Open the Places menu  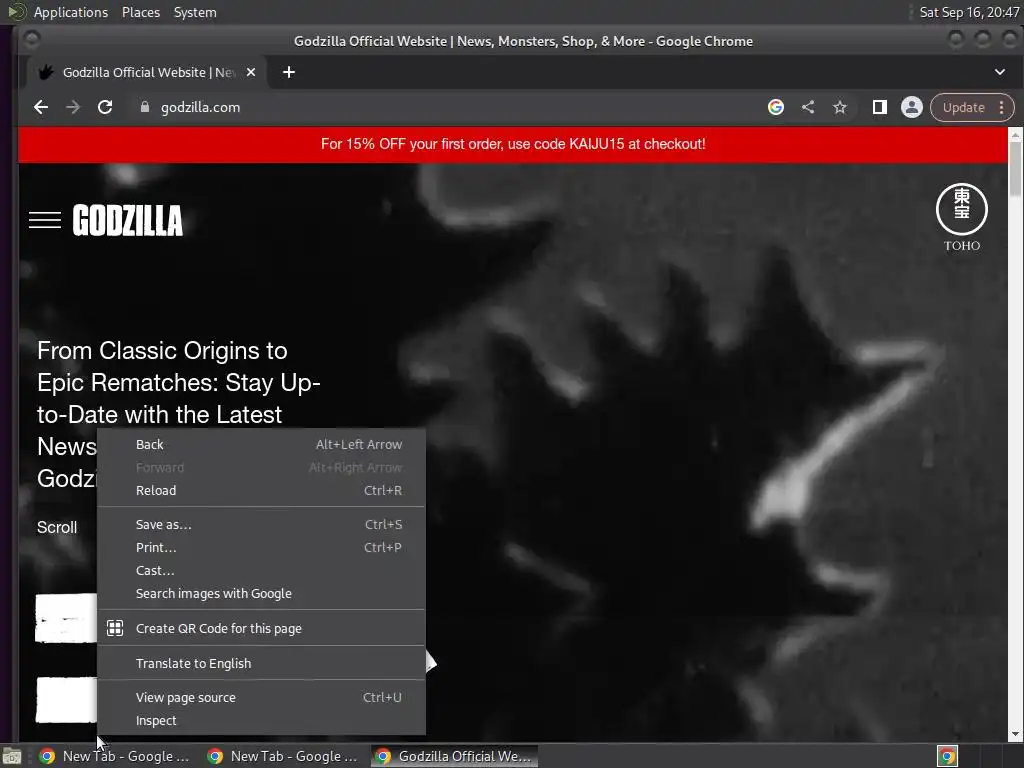[141, 12]
